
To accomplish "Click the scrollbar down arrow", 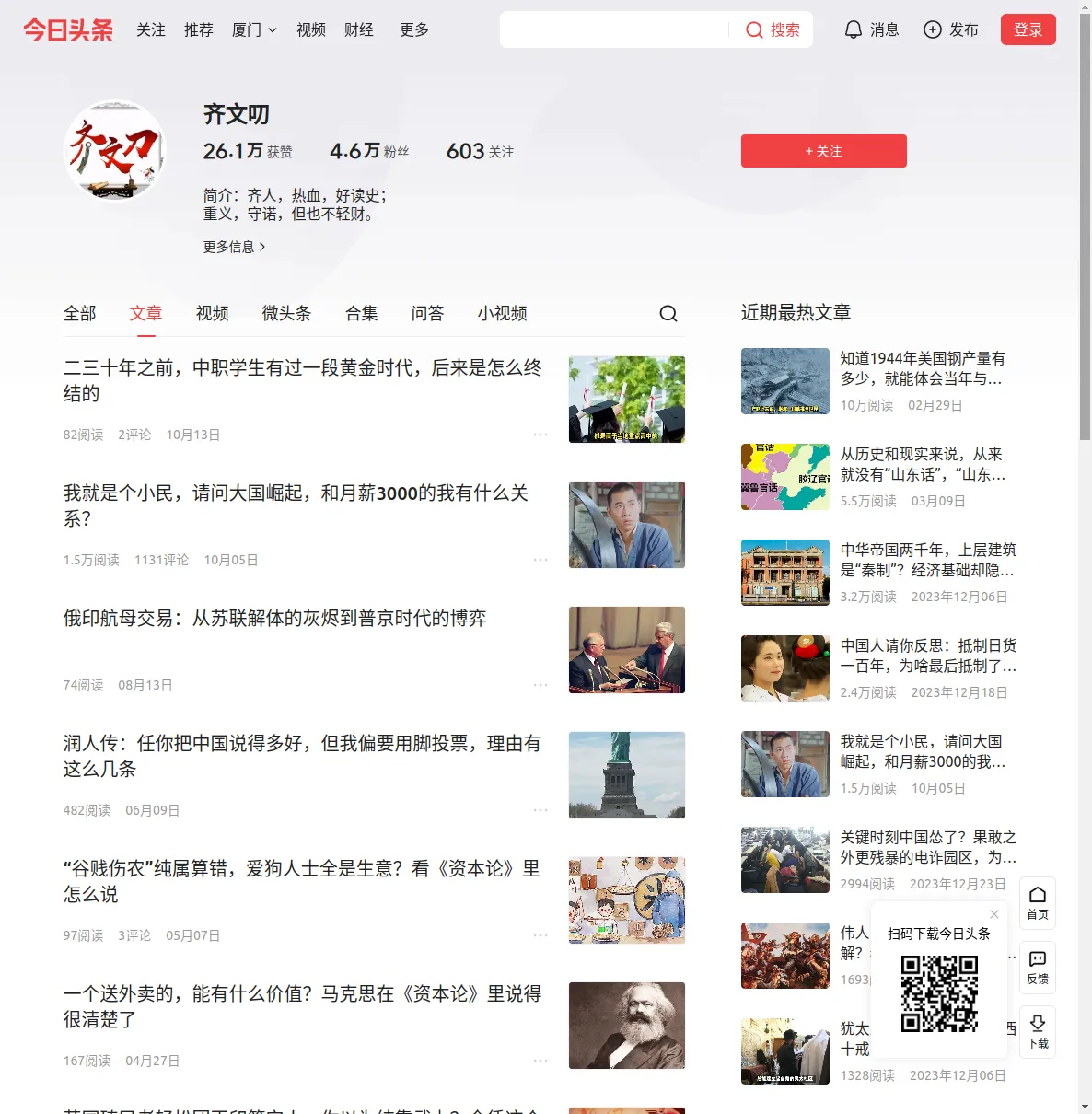I will click(x=1085, y=1107).
